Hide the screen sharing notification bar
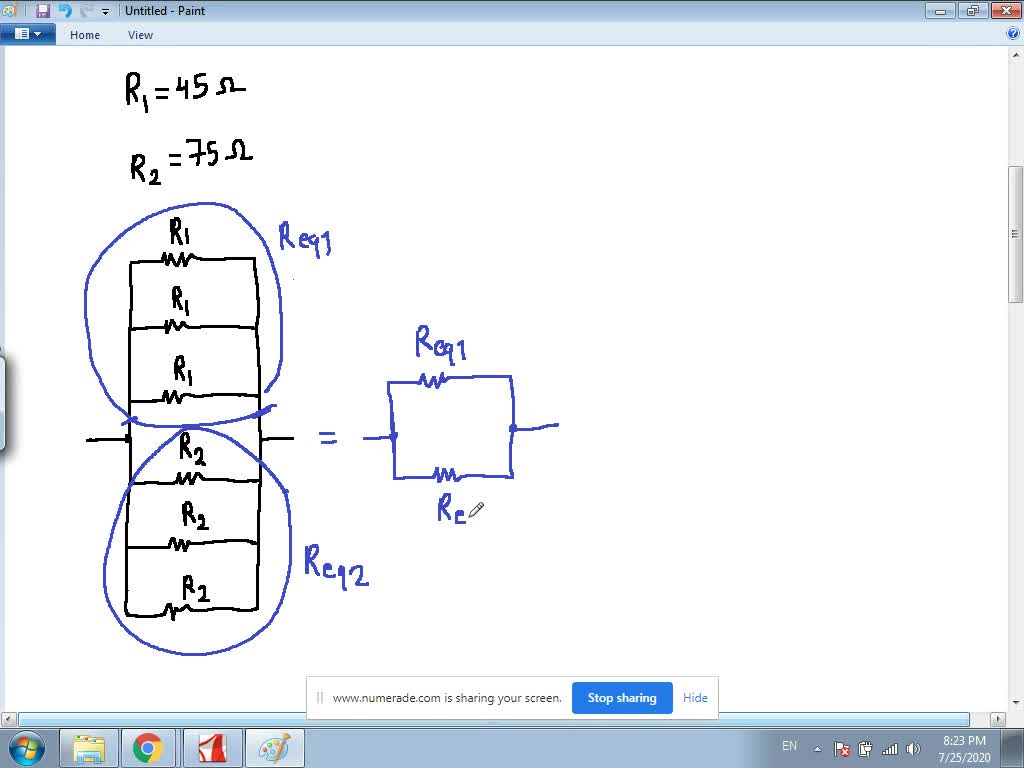Screen dimensions: 1024x768 694,698
